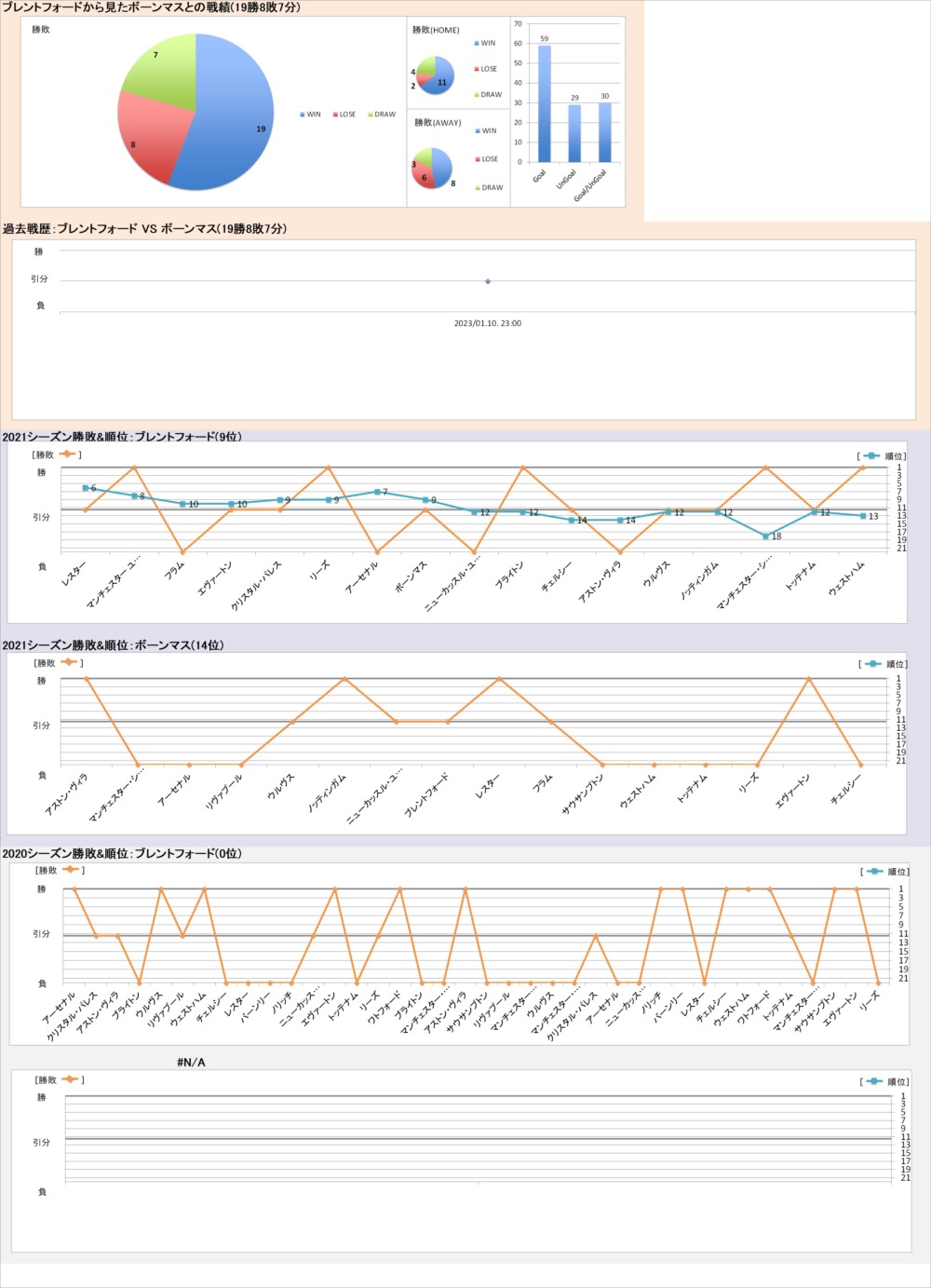Click the 負 axis label in the #N/A chart
Screen dimensions: 931x1288
(42, 1191)
